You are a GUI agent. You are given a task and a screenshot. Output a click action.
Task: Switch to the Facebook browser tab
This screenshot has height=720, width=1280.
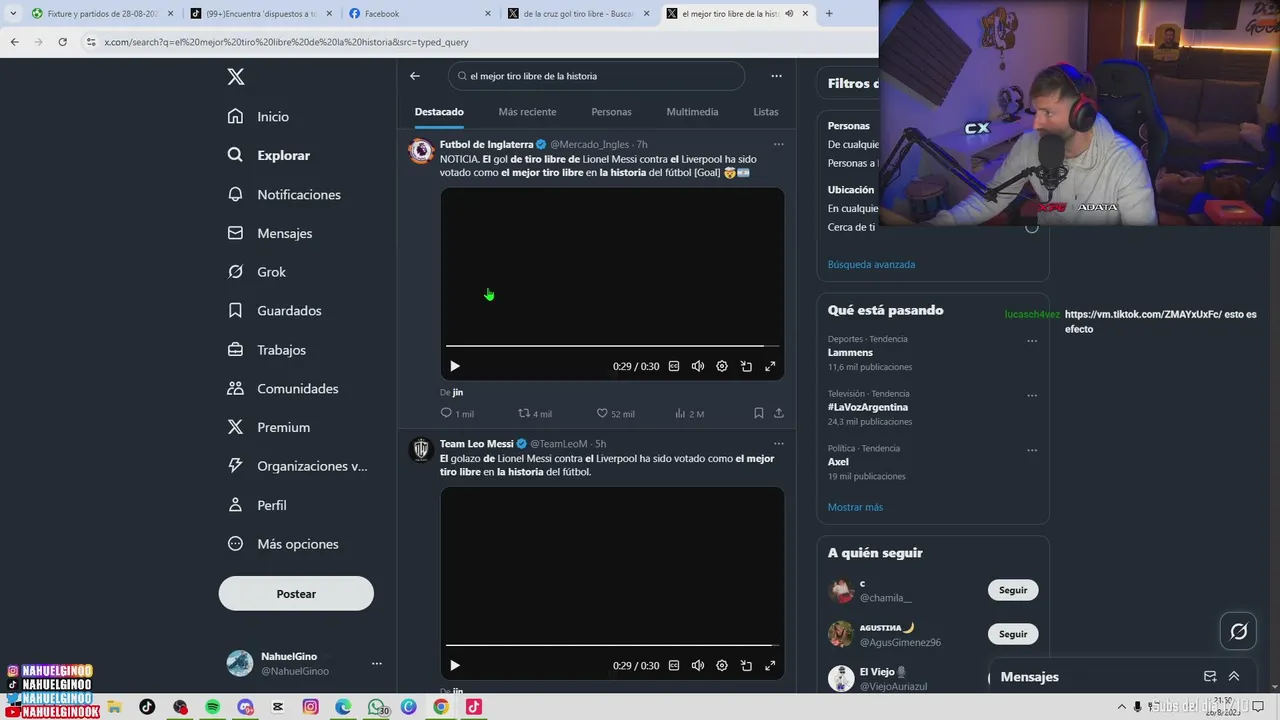[420, 14]
